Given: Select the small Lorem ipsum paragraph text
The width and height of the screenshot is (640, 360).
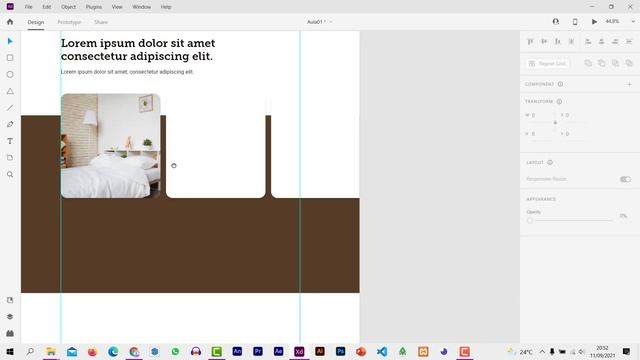Looking at the screenshot, I should [127, 72].
